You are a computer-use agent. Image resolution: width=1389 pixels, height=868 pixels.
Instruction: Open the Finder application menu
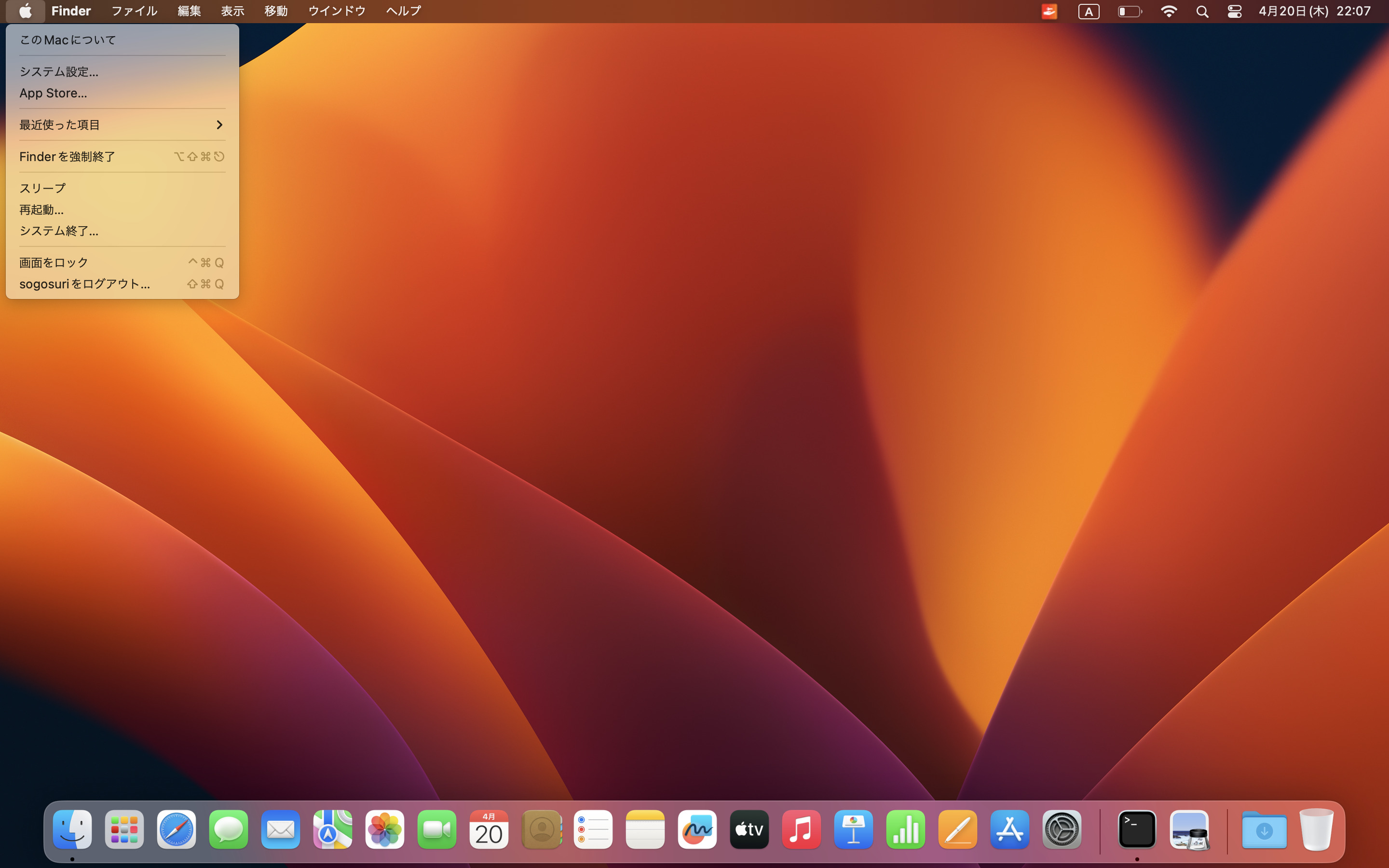coord(71,11)
